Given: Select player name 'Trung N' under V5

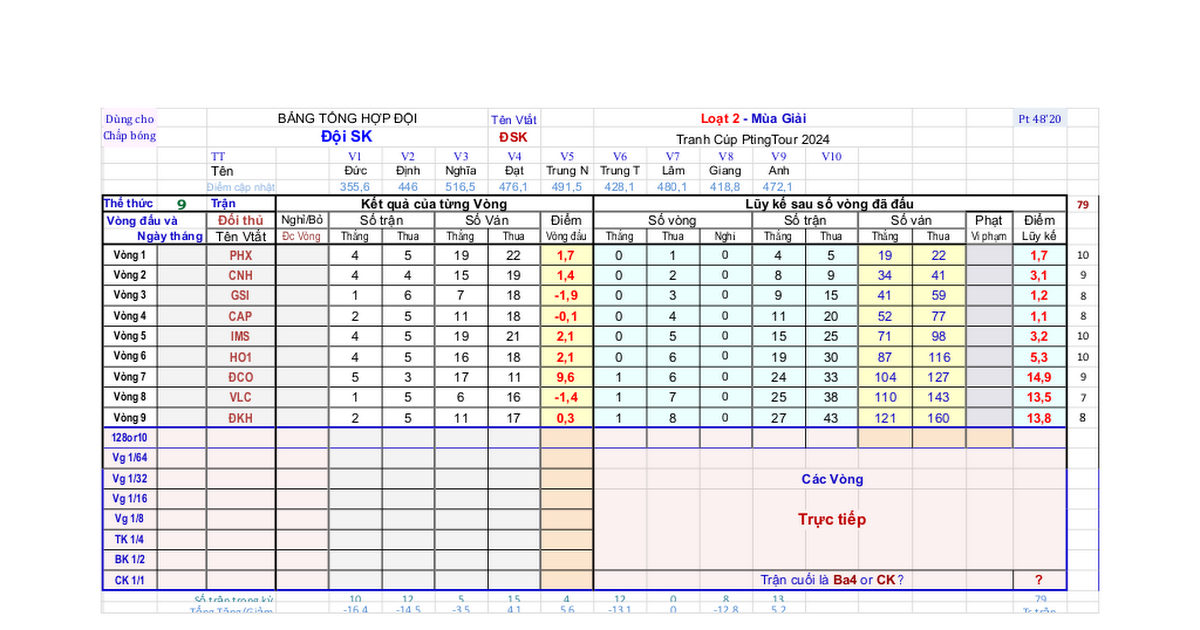Looking at the screenshot, I should 567,171.
